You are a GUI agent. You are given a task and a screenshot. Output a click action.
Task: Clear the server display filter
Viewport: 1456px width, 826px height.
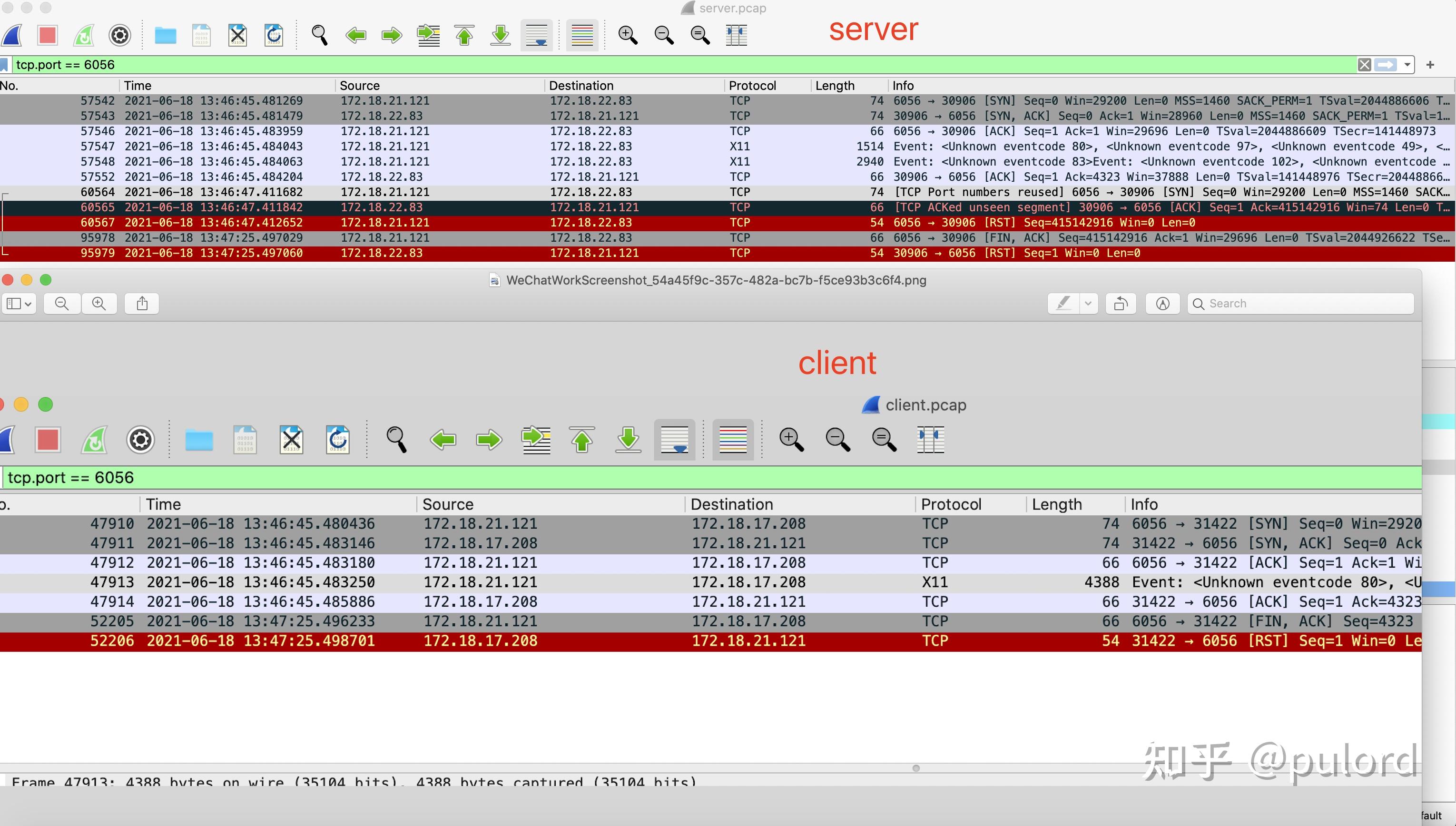1364,65
